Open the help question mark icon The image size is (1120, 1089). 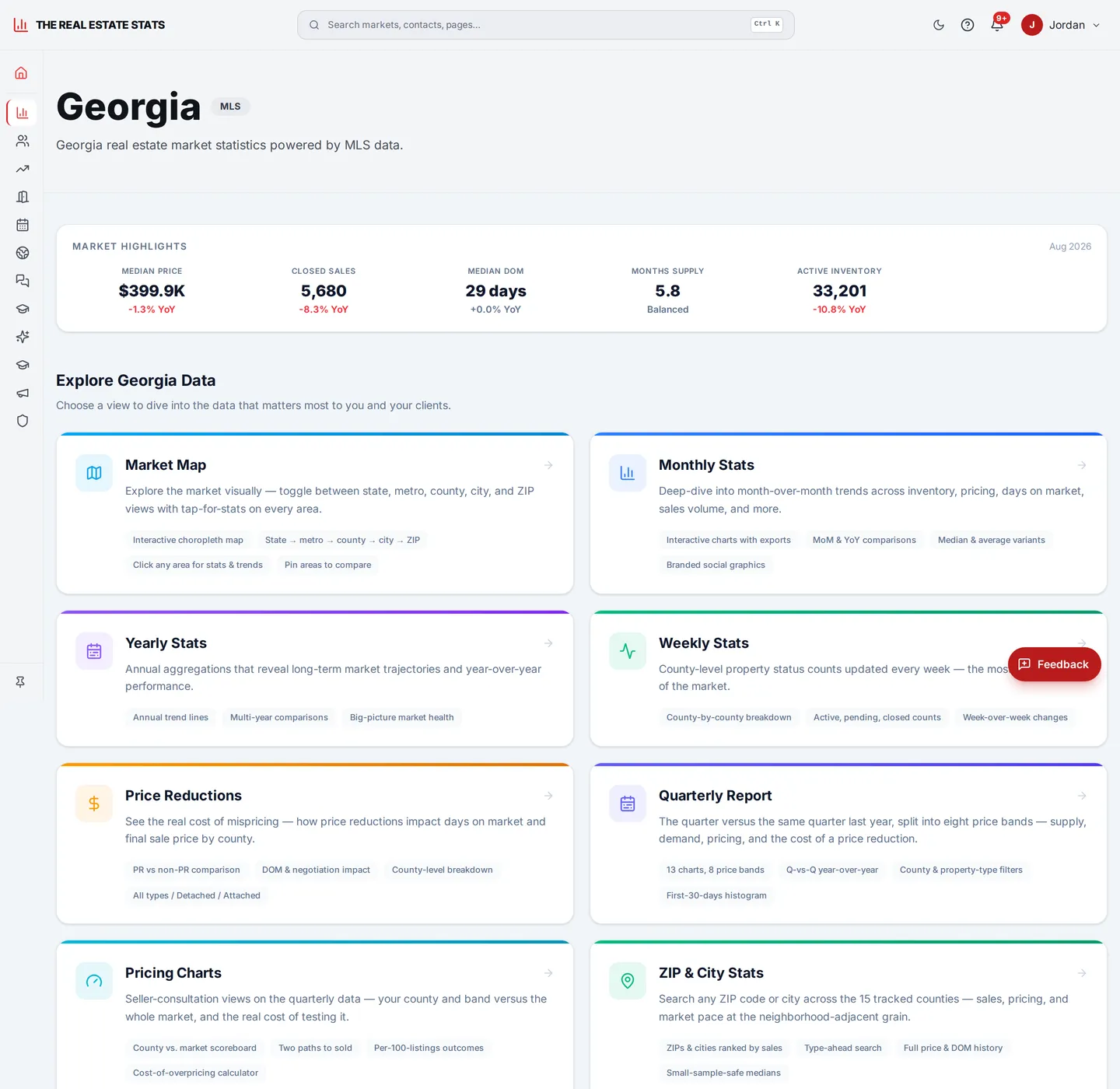click(x=968, y=25)
